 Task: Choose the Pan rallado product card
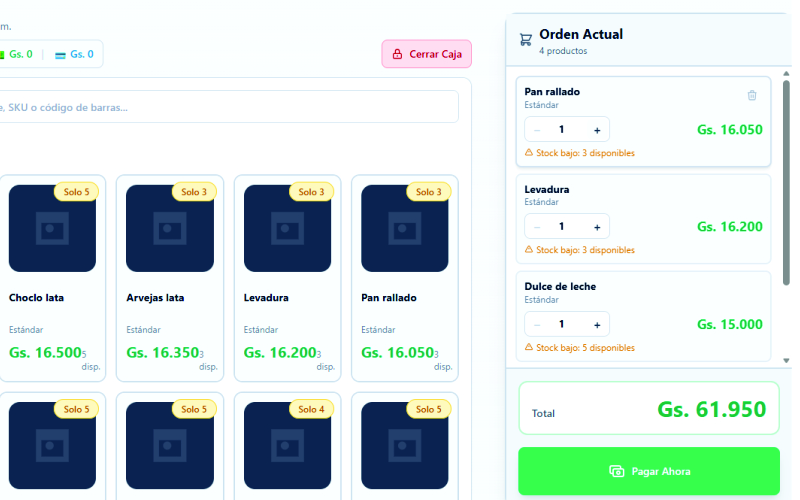[405, 278]
